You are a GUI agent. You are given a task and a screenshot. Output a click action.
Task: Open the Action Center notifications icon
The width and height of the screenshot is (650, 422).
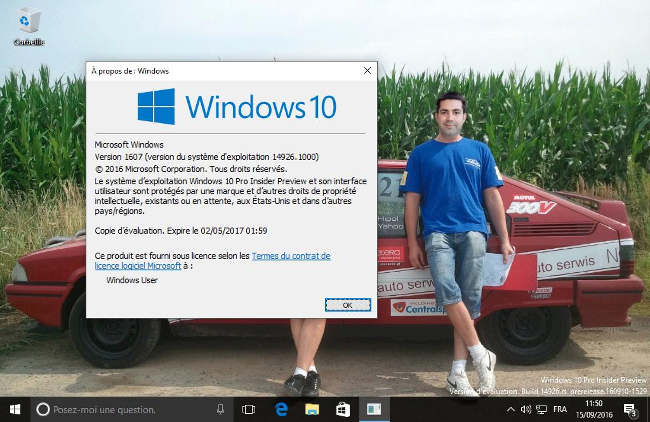coord(631,409)
